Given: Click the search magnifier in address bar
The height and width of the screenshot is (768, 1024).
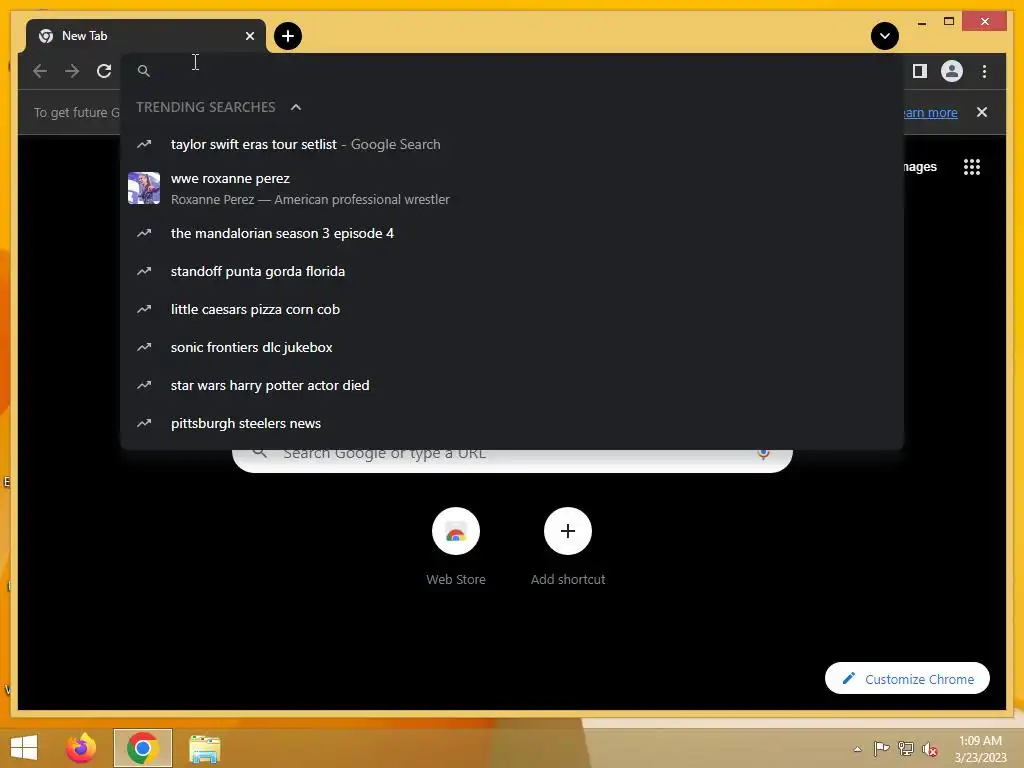Looking at the screenshot, I should click(144, 71).
